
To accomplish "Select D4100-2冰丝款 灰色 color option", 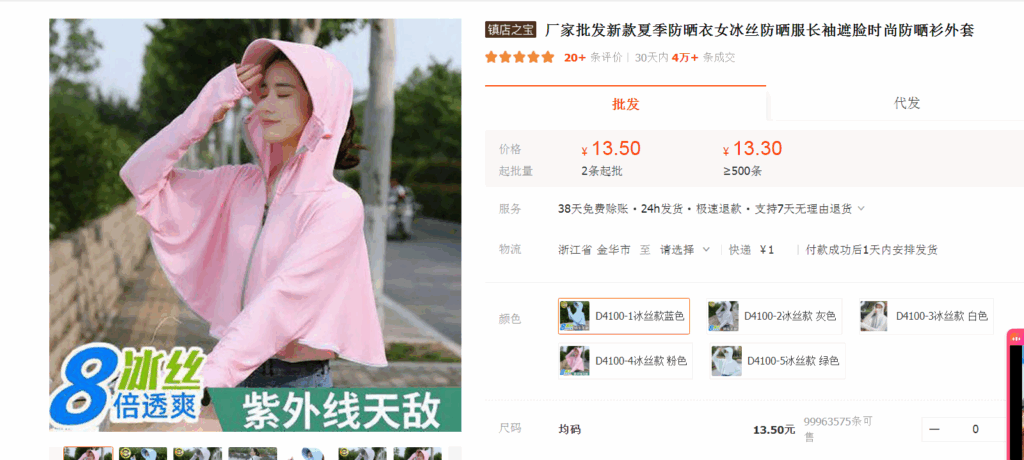I will tap(774, 316).
